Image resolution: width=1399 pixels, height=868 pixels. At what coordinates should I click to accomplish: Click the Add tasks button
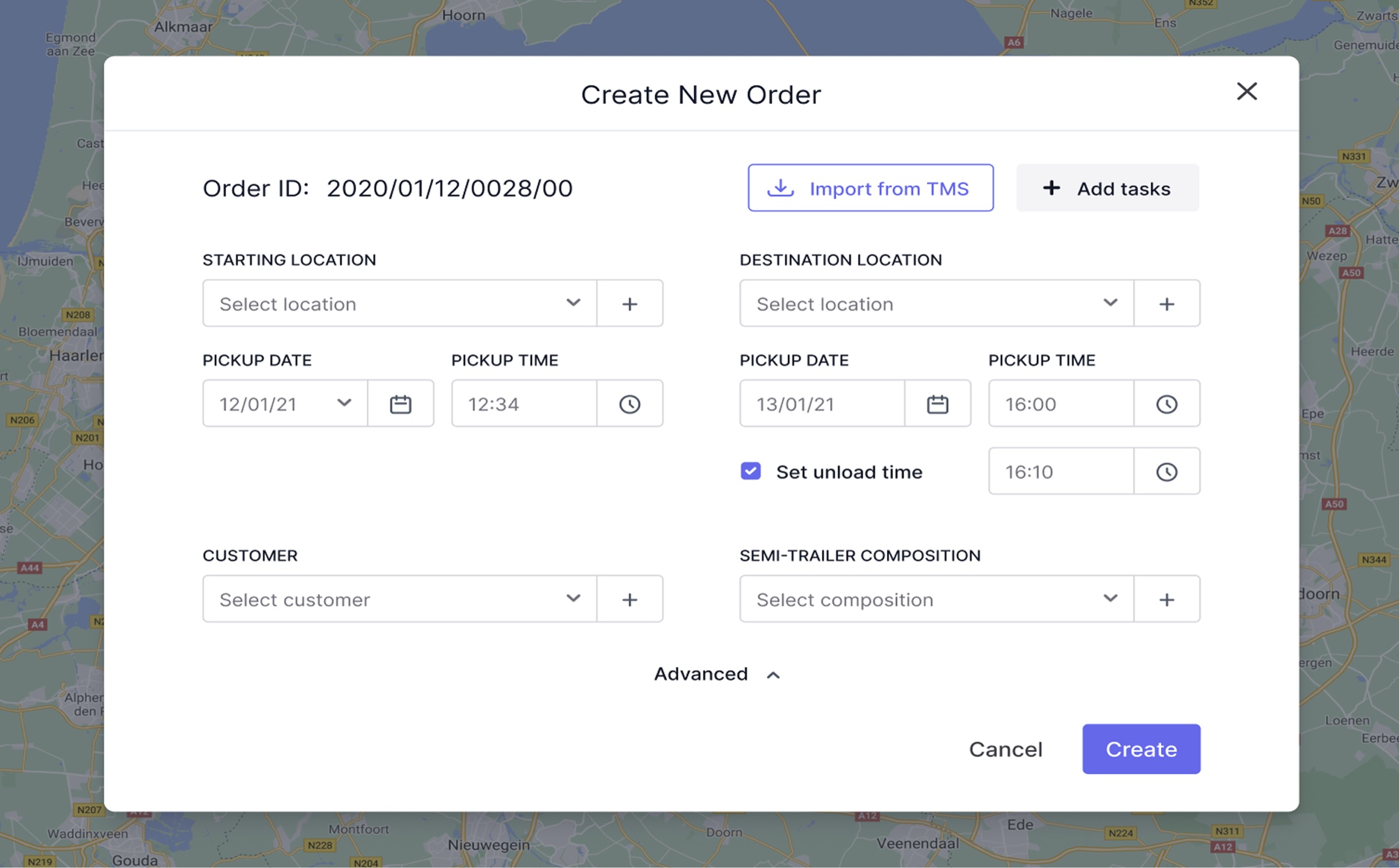[1107, 188]
